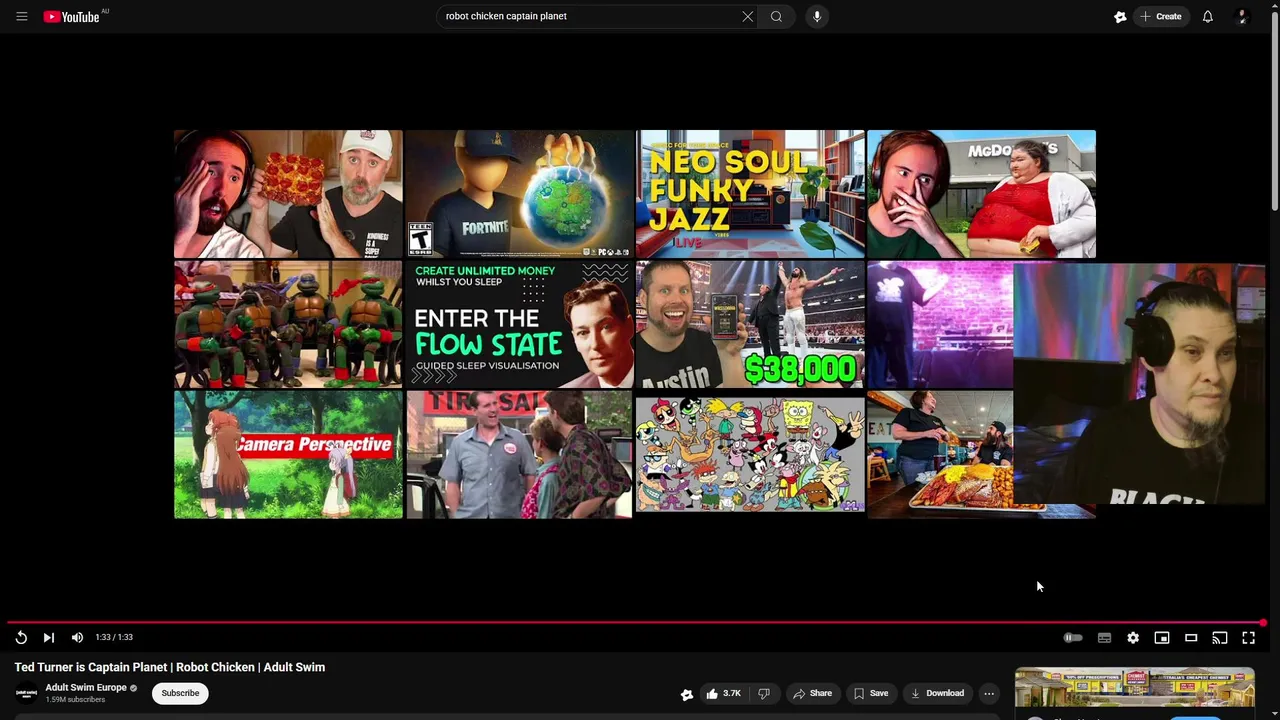
Task: Skip to the next video
Action: 48,637
